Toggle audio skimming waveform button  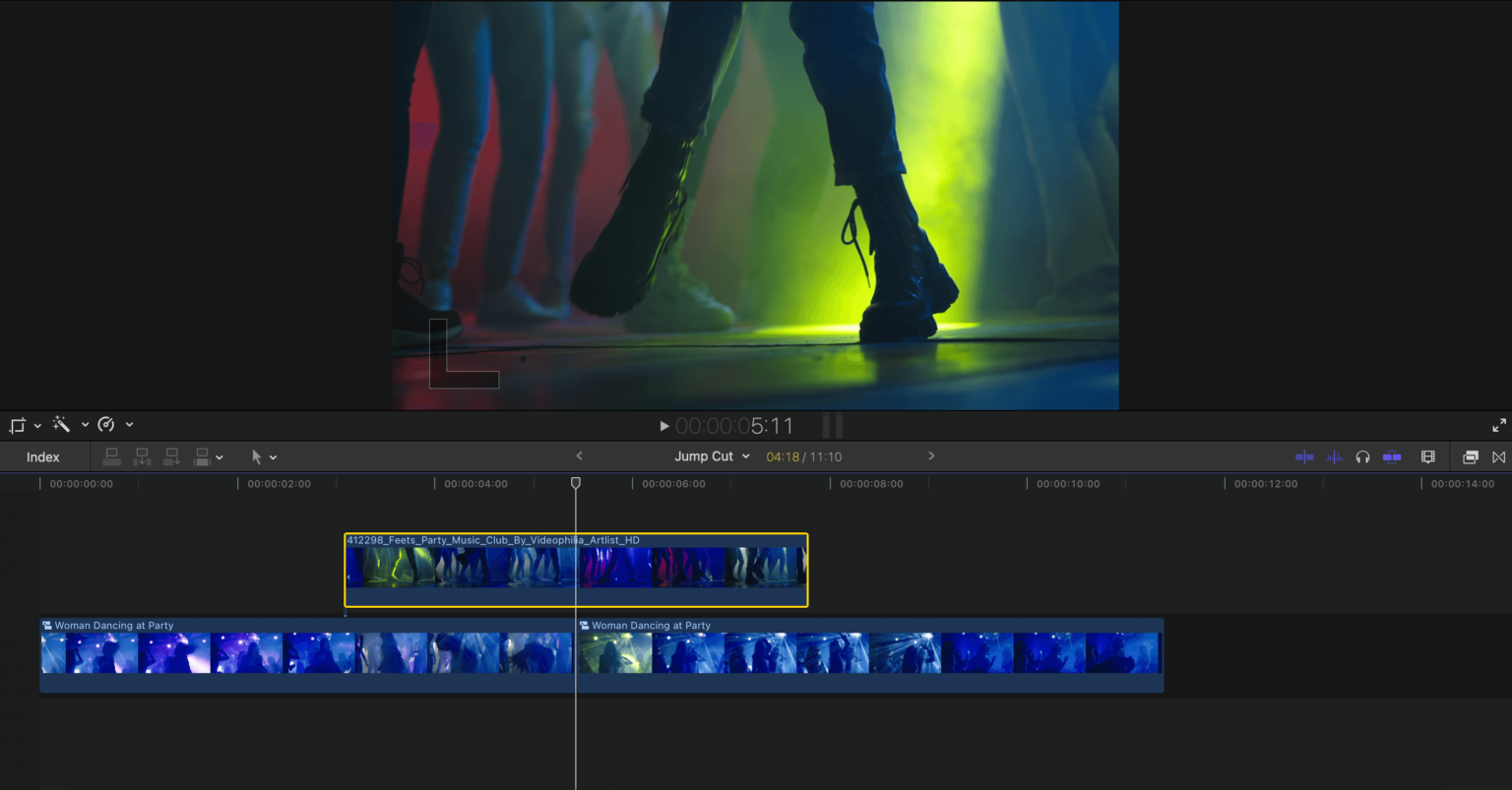point(1334,456)
